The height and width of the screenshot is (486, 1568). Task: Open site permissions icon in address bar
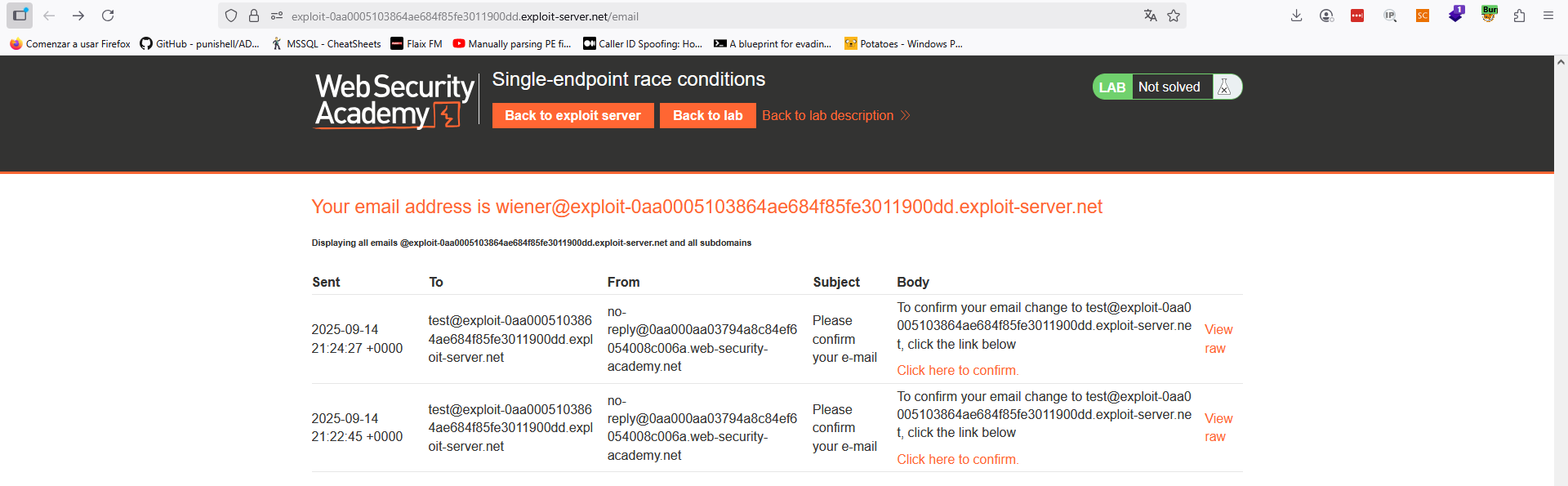pyautogui.click(x=277, y=16)
